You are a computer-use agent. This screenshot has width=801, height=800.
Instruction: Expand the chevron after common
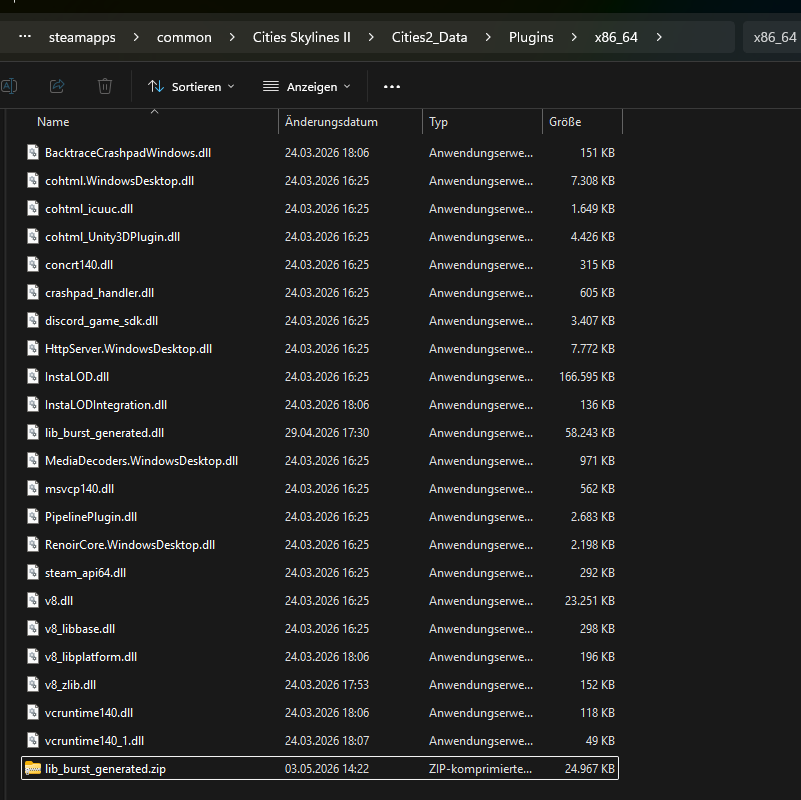tap(232, 37)
